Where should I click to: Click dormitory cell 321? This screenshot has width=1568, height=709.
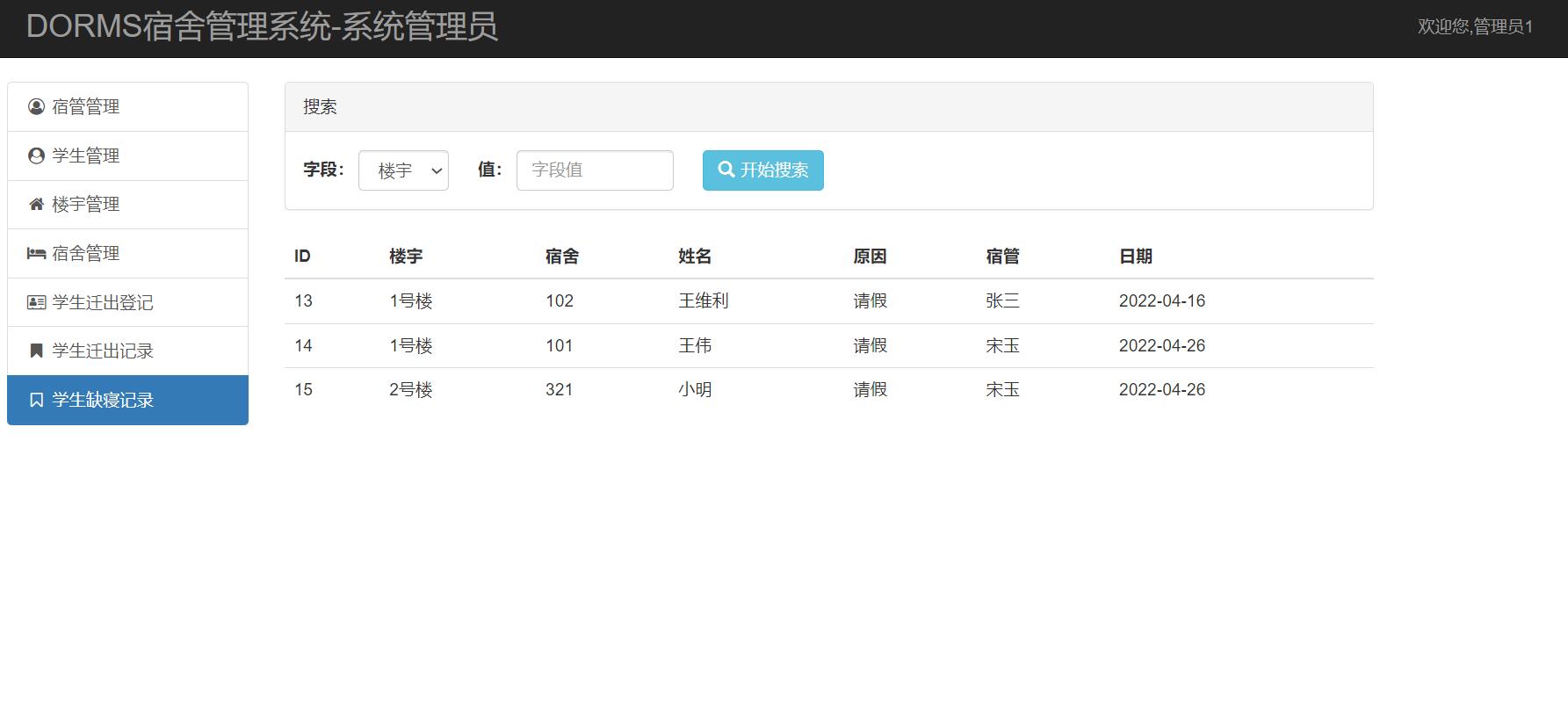point(560,390)
